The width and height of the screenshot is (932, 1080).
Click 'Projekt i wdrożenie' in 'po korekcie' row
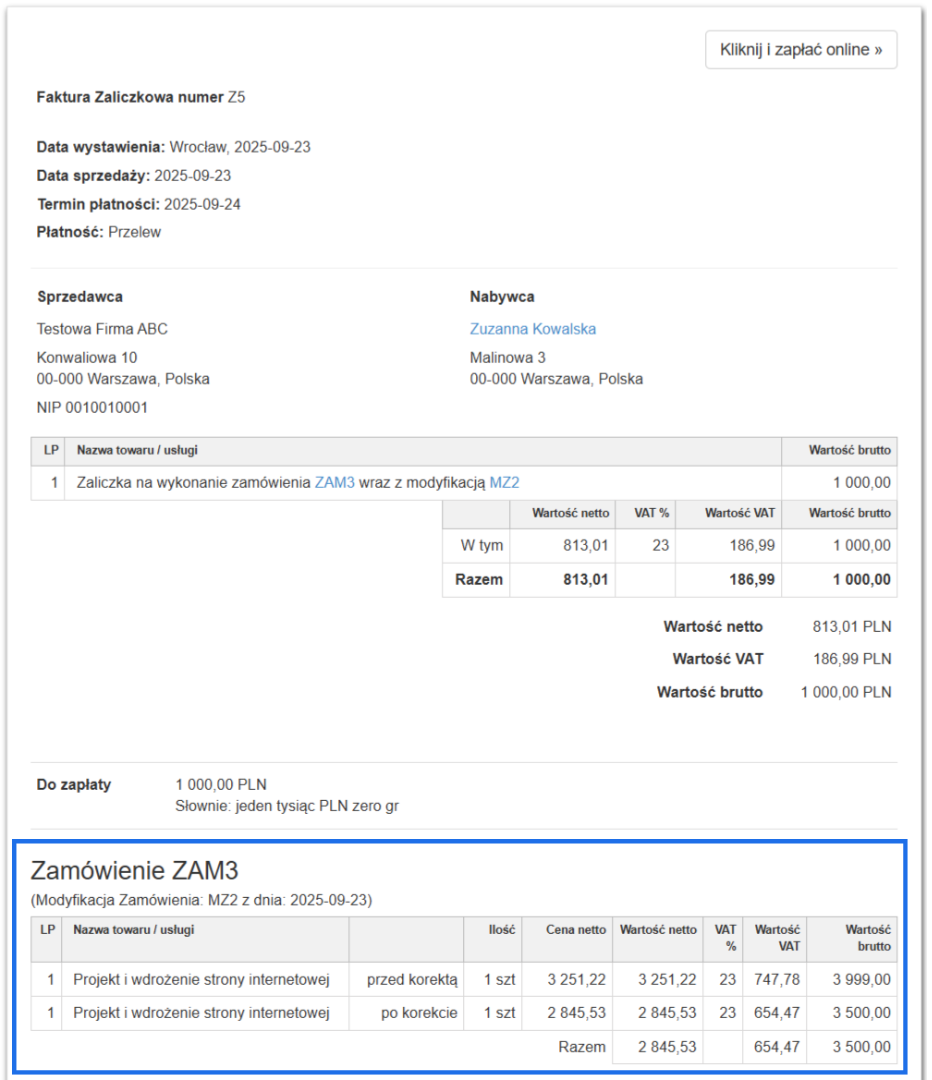201,1013
